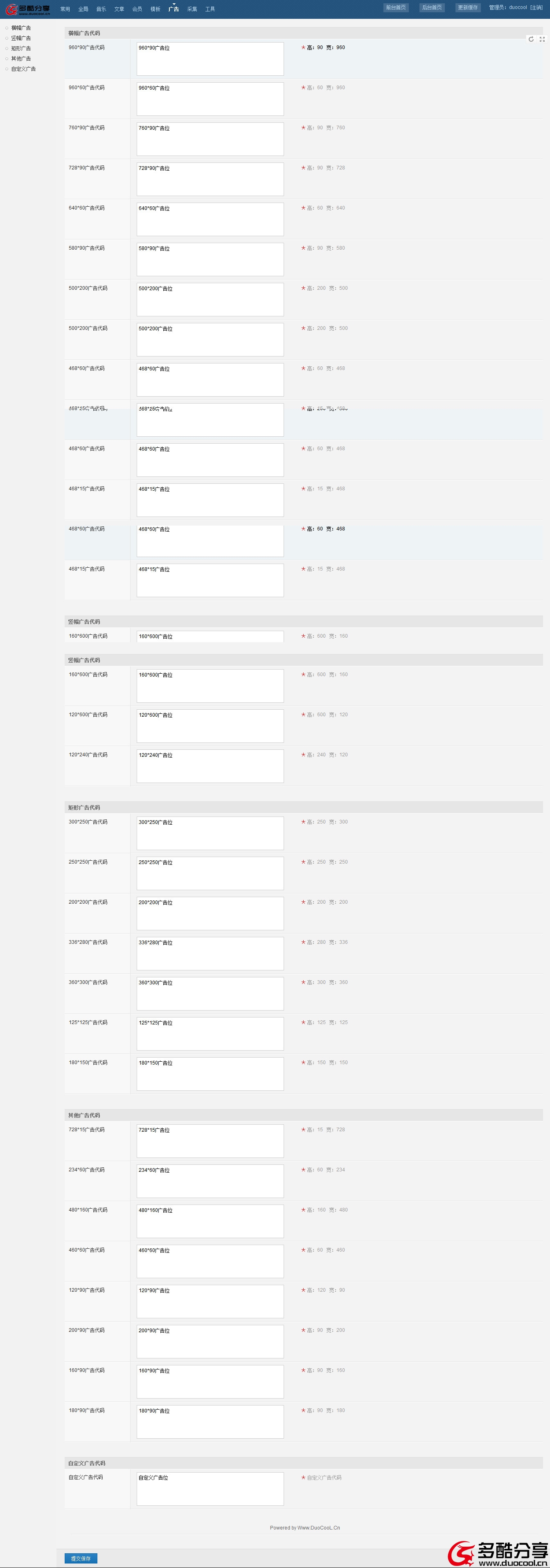Click the fullscreen expand icon

pyautogui.click(x=542, y=39)
